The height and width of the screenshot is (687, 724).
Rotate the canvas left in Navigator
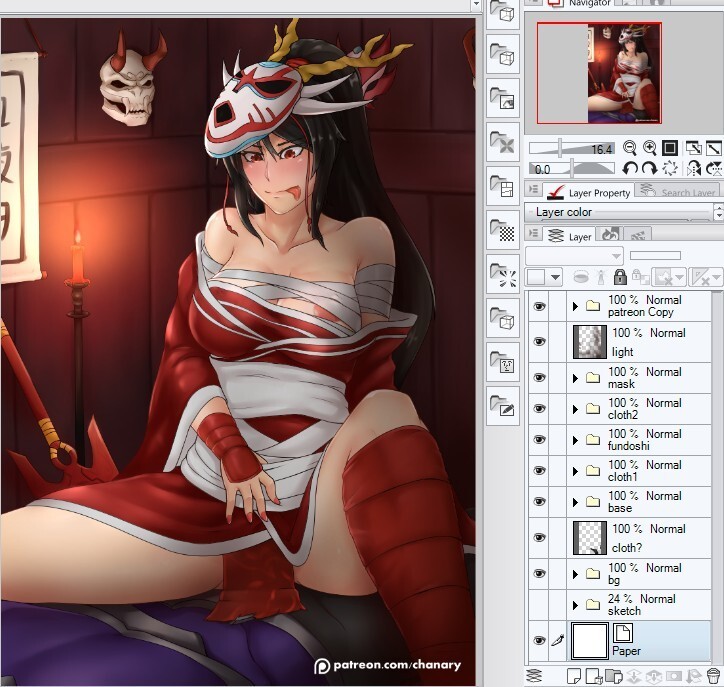629,168
